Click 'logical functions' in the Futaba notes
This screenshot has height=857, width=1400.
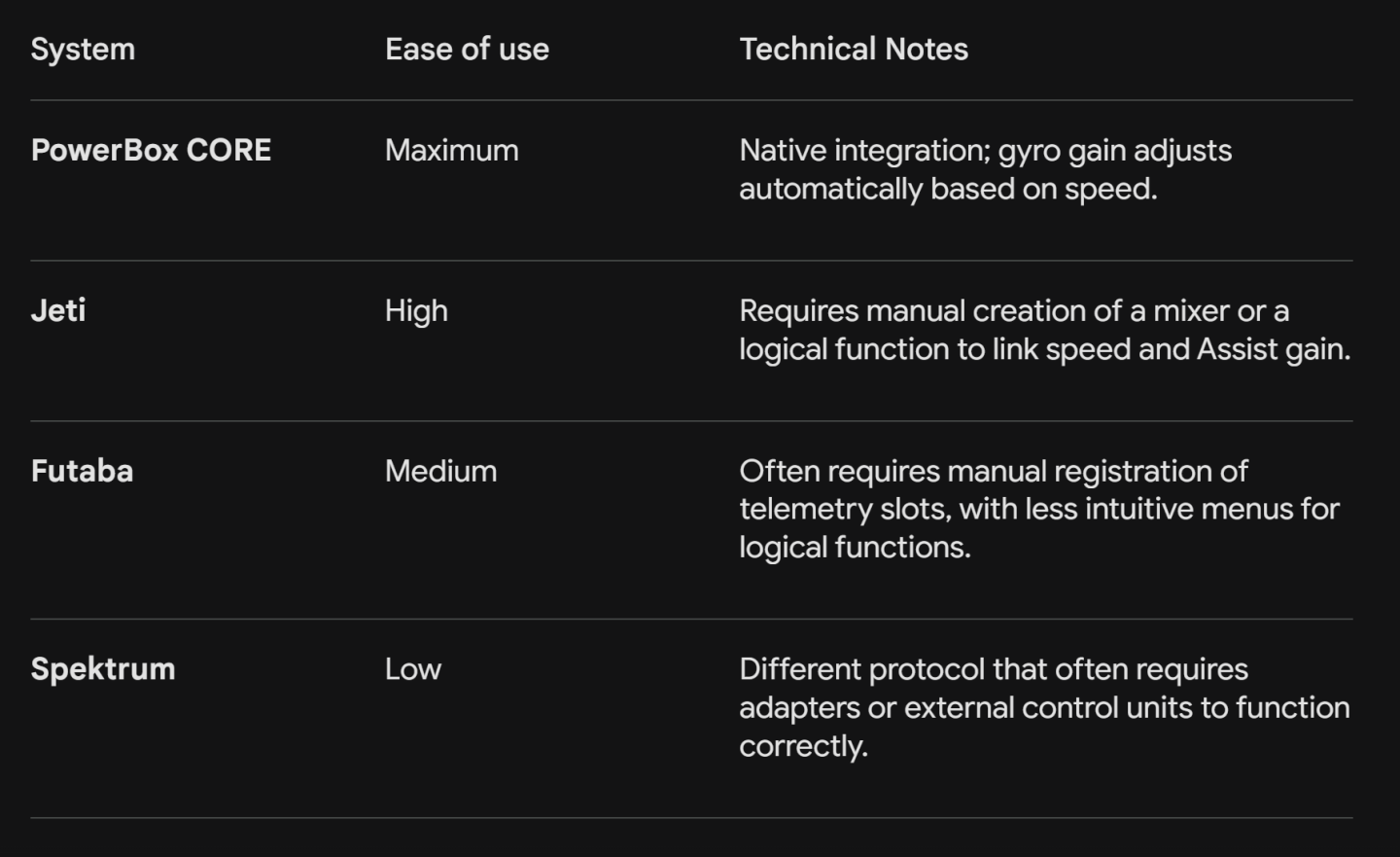[x=853, y=548]
